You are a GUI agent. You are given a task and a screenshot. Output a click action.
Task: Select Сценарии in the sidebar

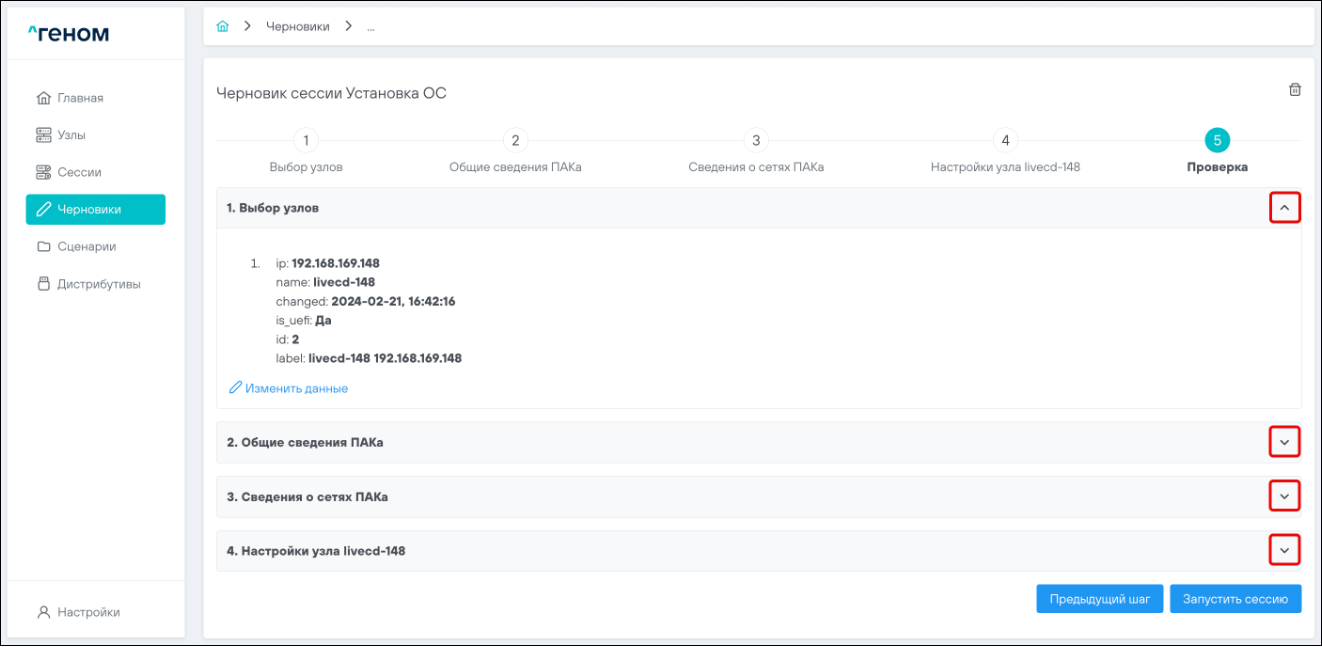point(85,246)
